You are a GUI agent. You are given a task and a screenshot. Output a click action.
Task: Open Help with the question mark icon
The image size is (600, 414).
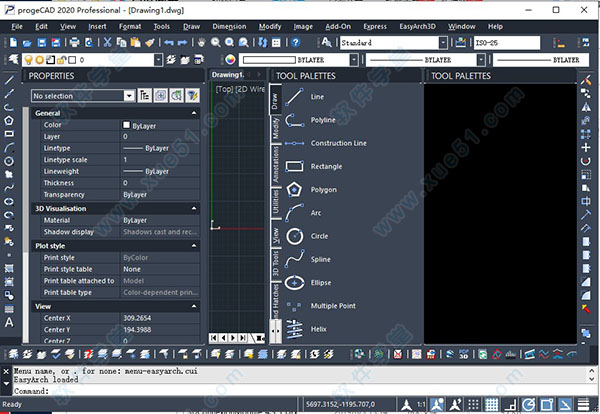pyautogui.click(x=295, y=42)
